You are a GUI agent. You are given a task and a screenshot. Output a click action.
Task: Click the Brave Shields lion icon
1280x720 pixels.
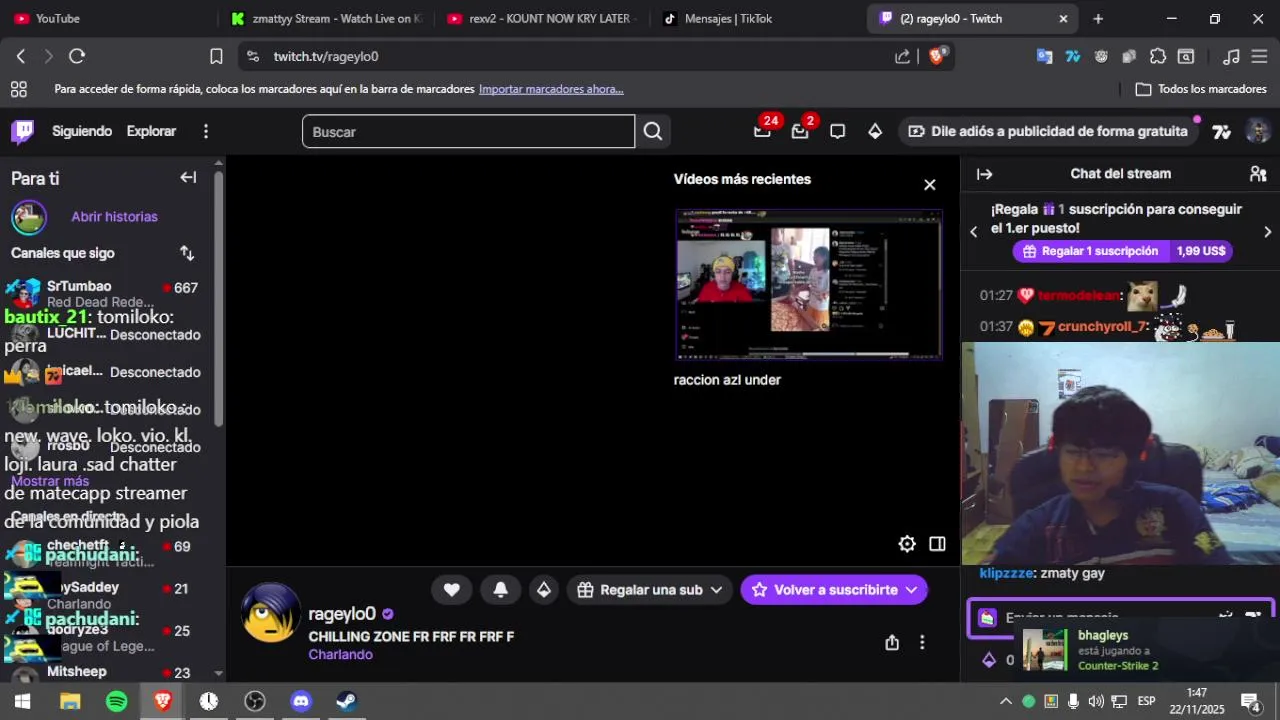click(x=937, y=56)
